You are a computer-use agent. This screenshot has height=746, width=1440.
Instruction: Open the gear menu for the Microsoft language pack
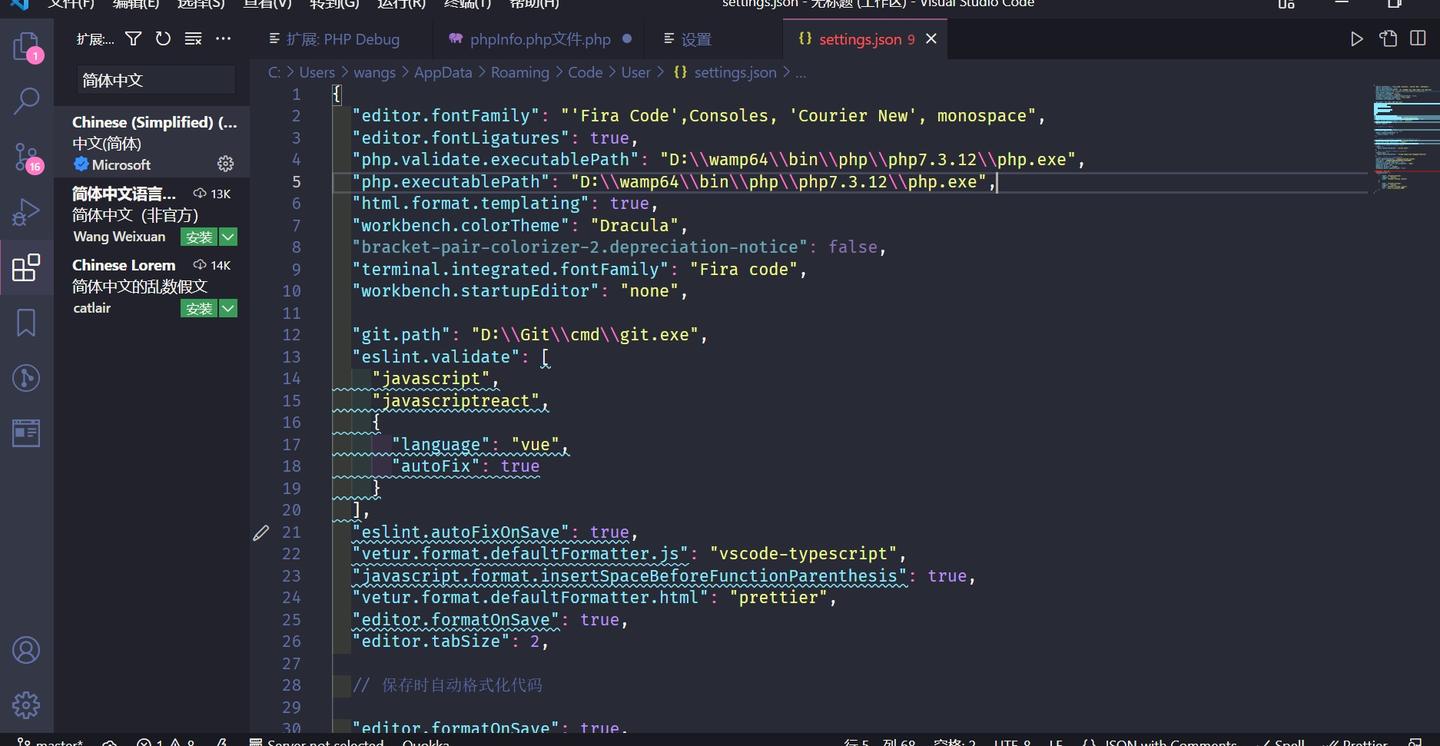click(225, 164)
